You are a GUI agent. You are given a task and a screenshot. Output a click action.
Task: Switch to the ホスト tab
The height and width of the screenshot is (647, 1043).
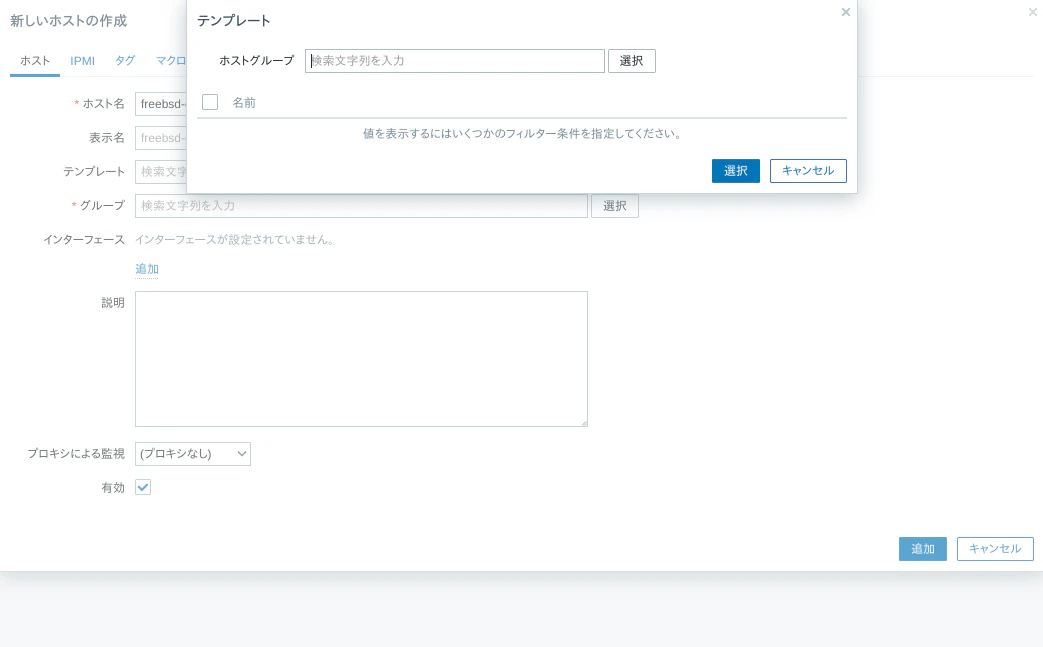(x=34, y=60)
